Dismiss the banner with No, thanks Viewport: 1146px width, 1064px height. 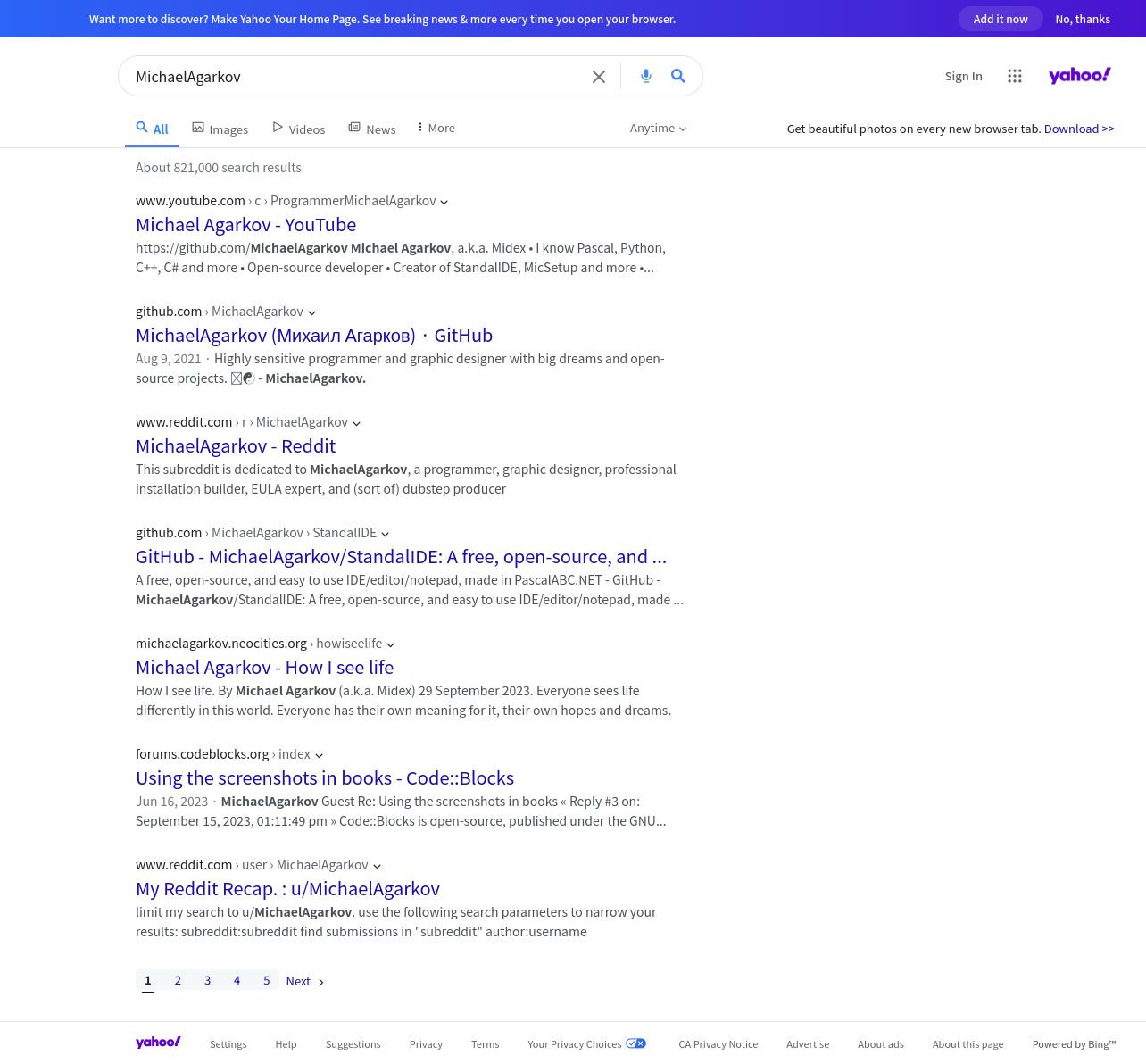pyautogui.click(x=1083, y=19)
